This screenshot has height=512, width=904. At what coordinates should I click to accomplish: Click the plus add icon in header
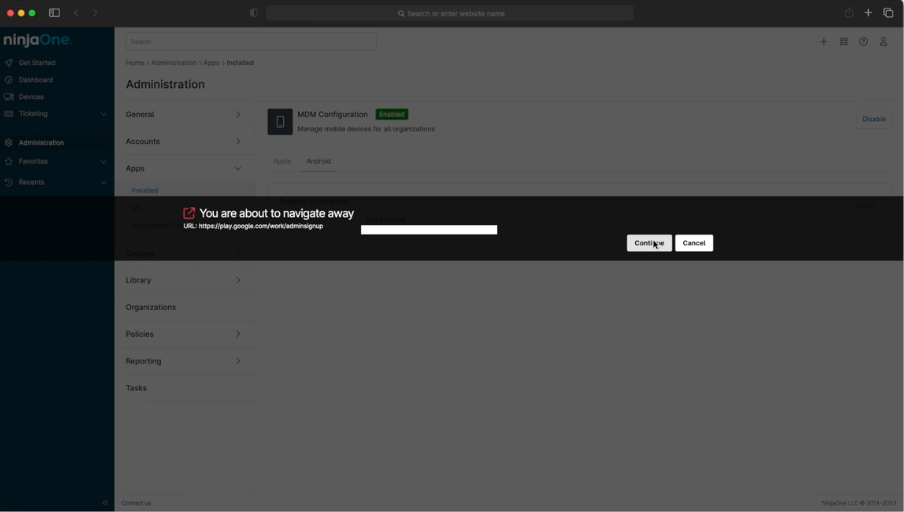click(x=823, y=42)
